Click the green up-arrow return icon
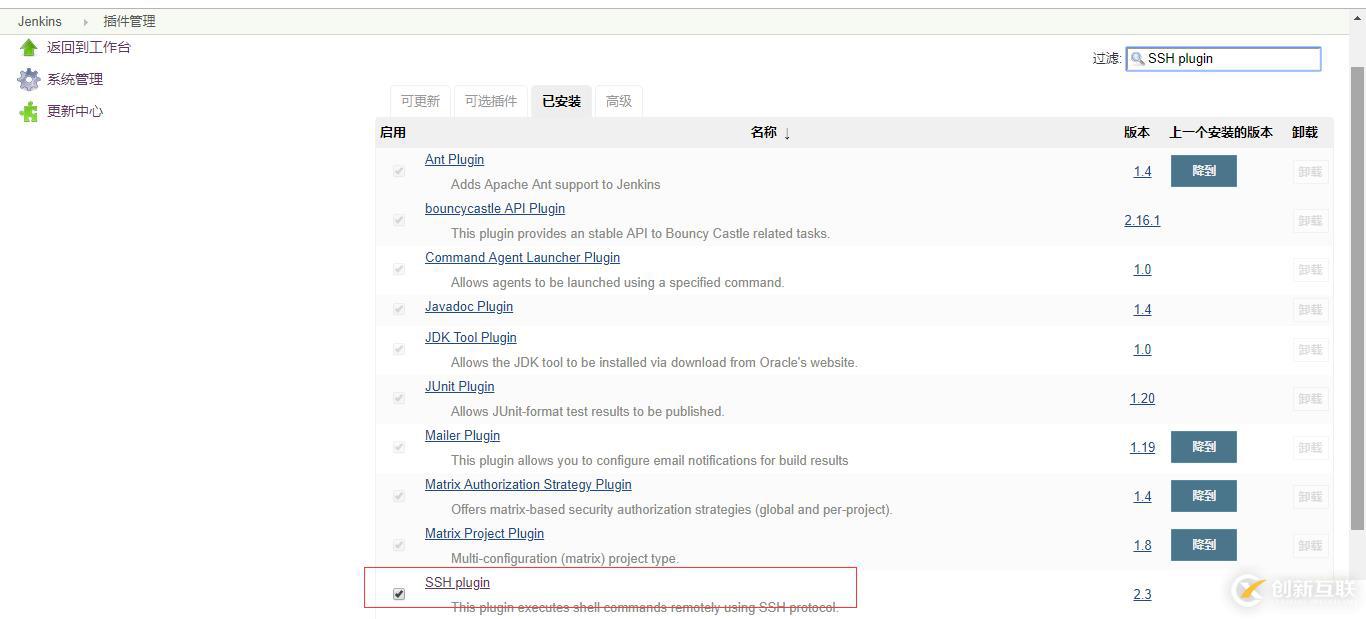 [29, 47]
